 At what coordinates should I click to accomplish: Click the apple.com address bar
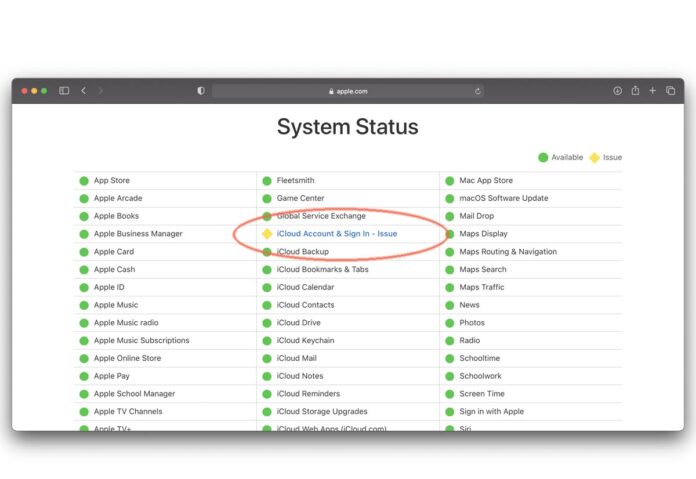(x=348, y=91)
